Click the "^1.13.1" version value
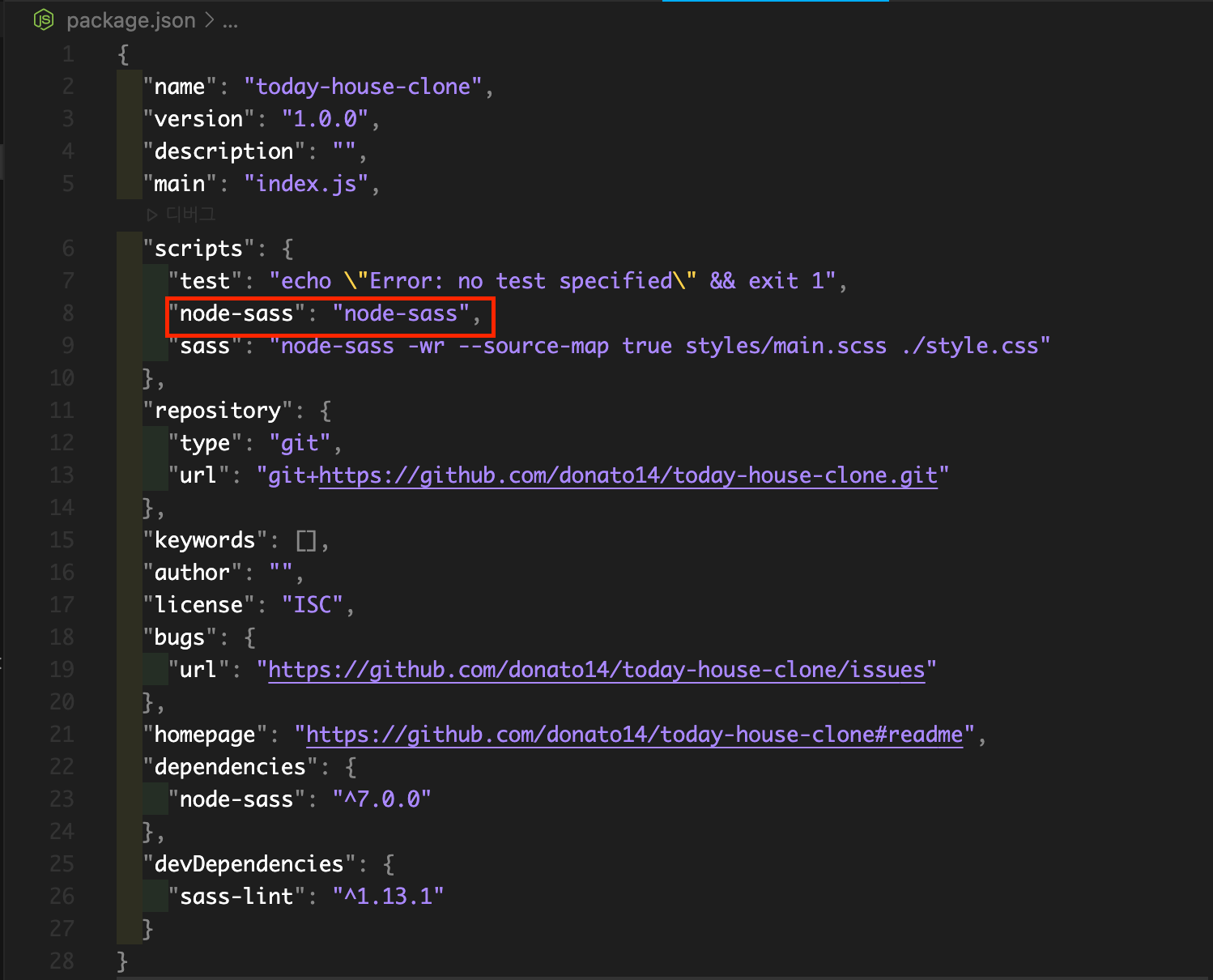 [x=388, y=897]
